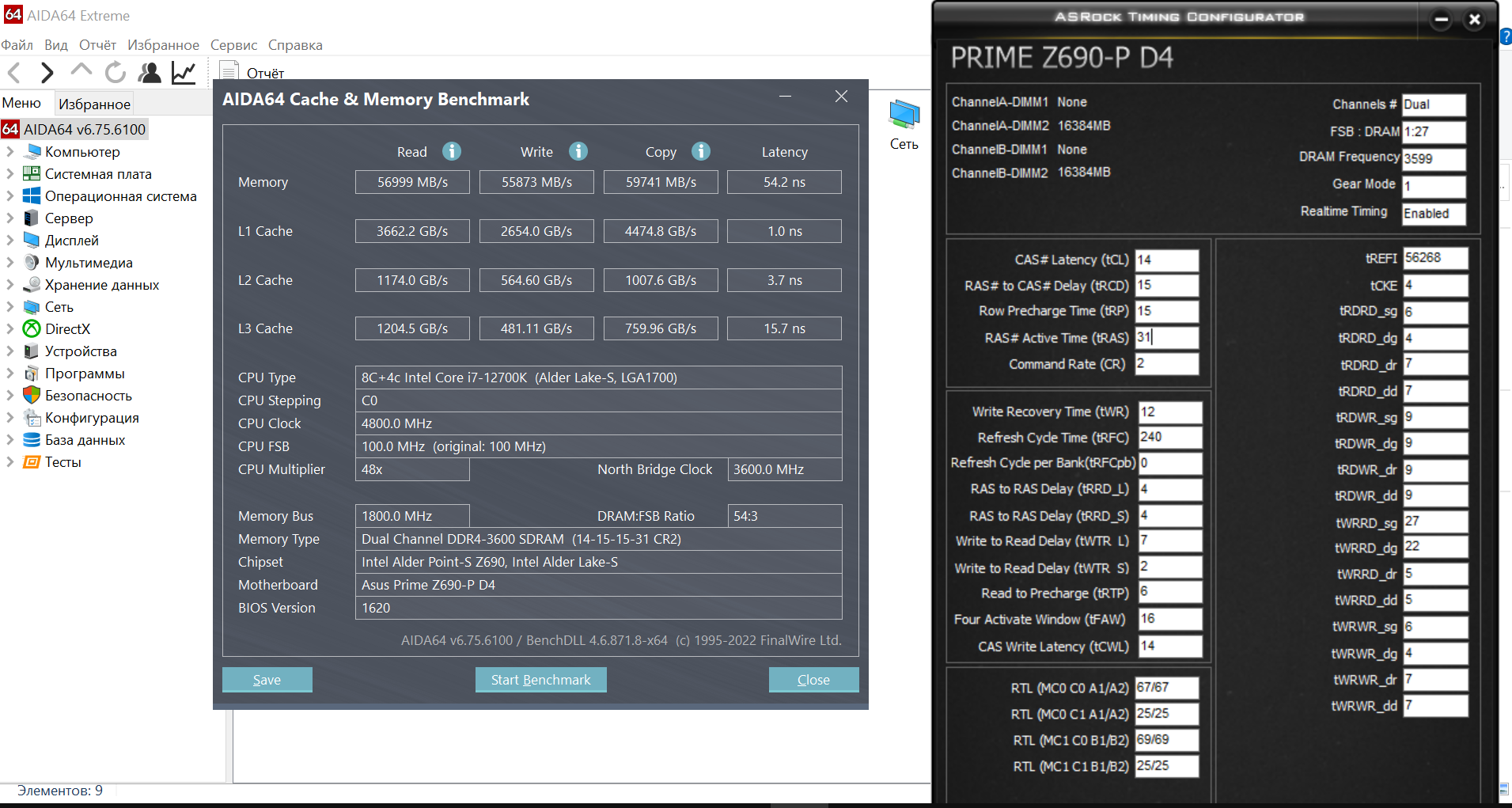Expand the Дисплей tree node
The height and width of the screenshot is (808, 1512).
[x=10, y=241]
